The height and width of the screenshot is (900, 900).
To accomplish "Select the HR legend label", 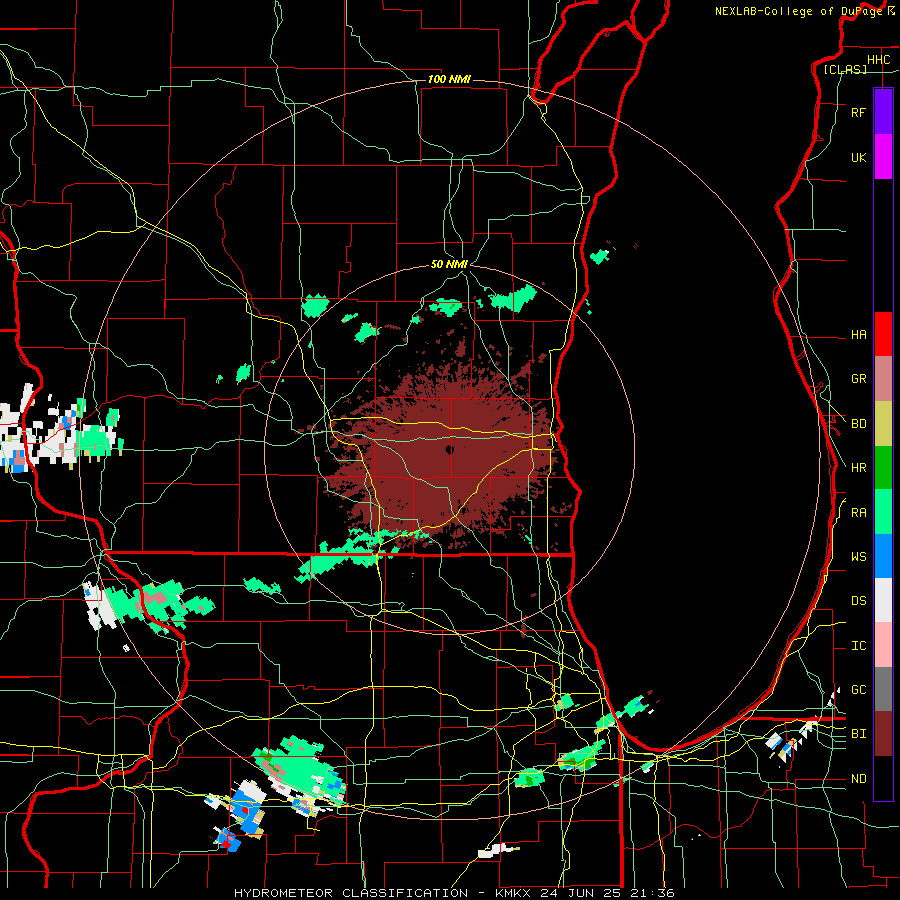I will pos(858,468).
